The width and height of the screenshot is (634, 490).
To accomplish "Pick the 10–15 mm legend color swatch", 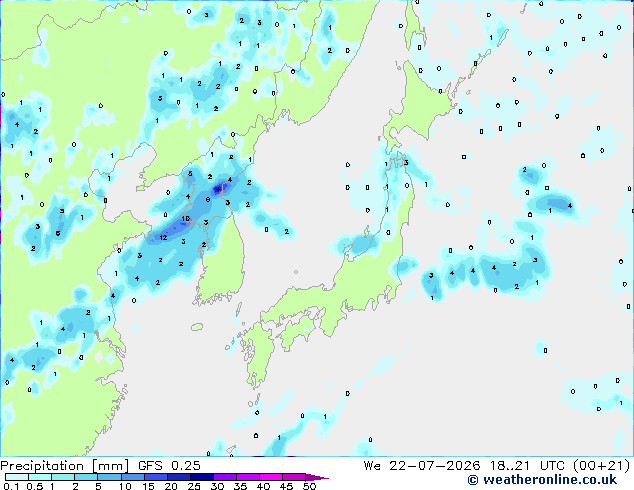I will (132, 477).
